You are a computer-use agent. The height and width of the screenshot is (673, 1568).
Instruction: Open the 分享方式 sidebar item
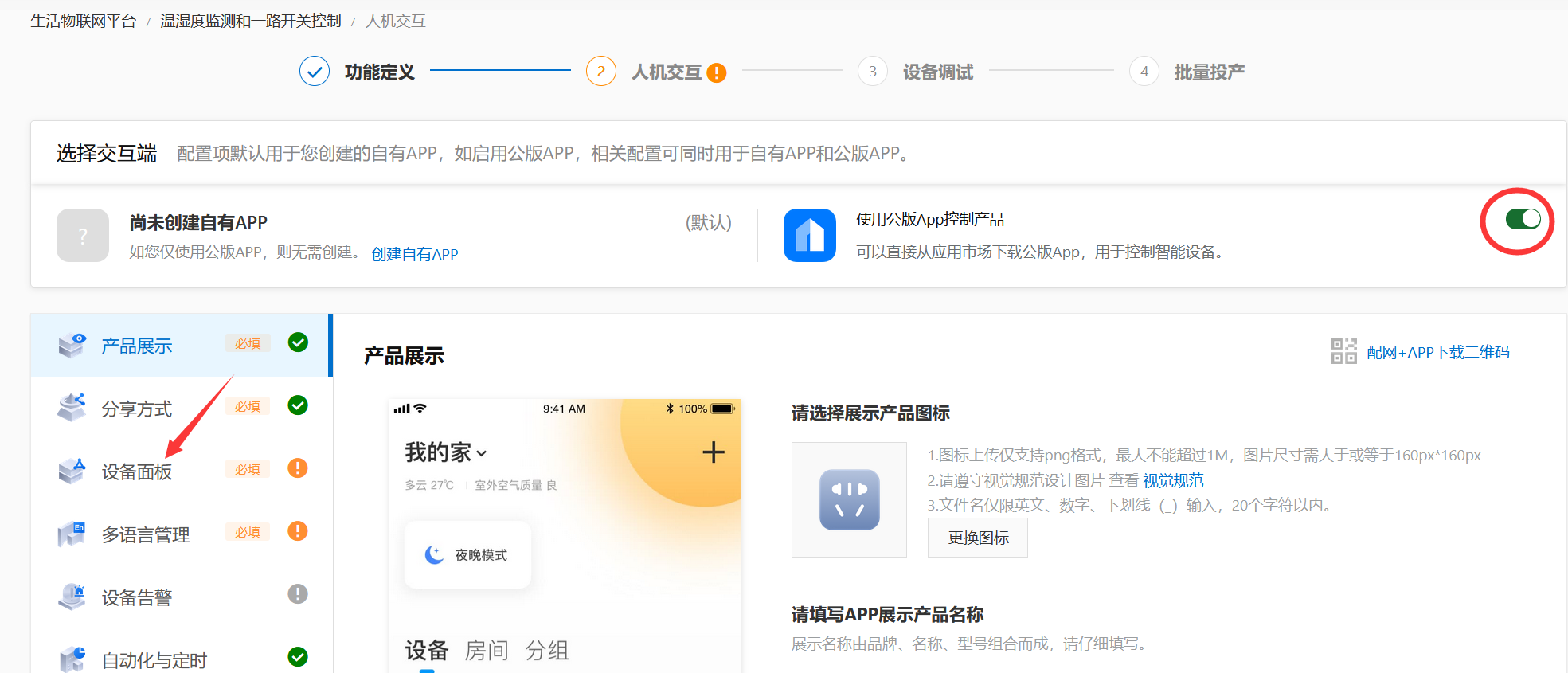[x=136, y=409]
